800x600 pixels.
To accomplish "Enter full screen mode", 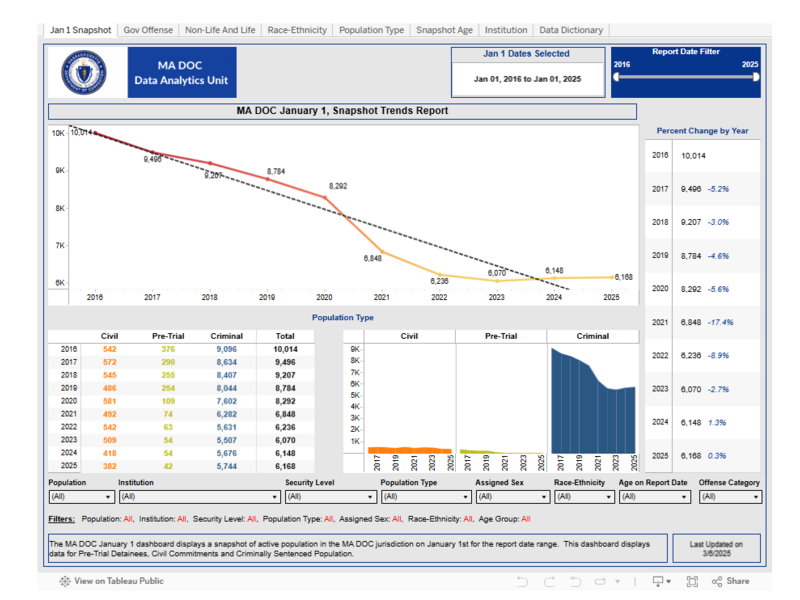I will point(692,581).
